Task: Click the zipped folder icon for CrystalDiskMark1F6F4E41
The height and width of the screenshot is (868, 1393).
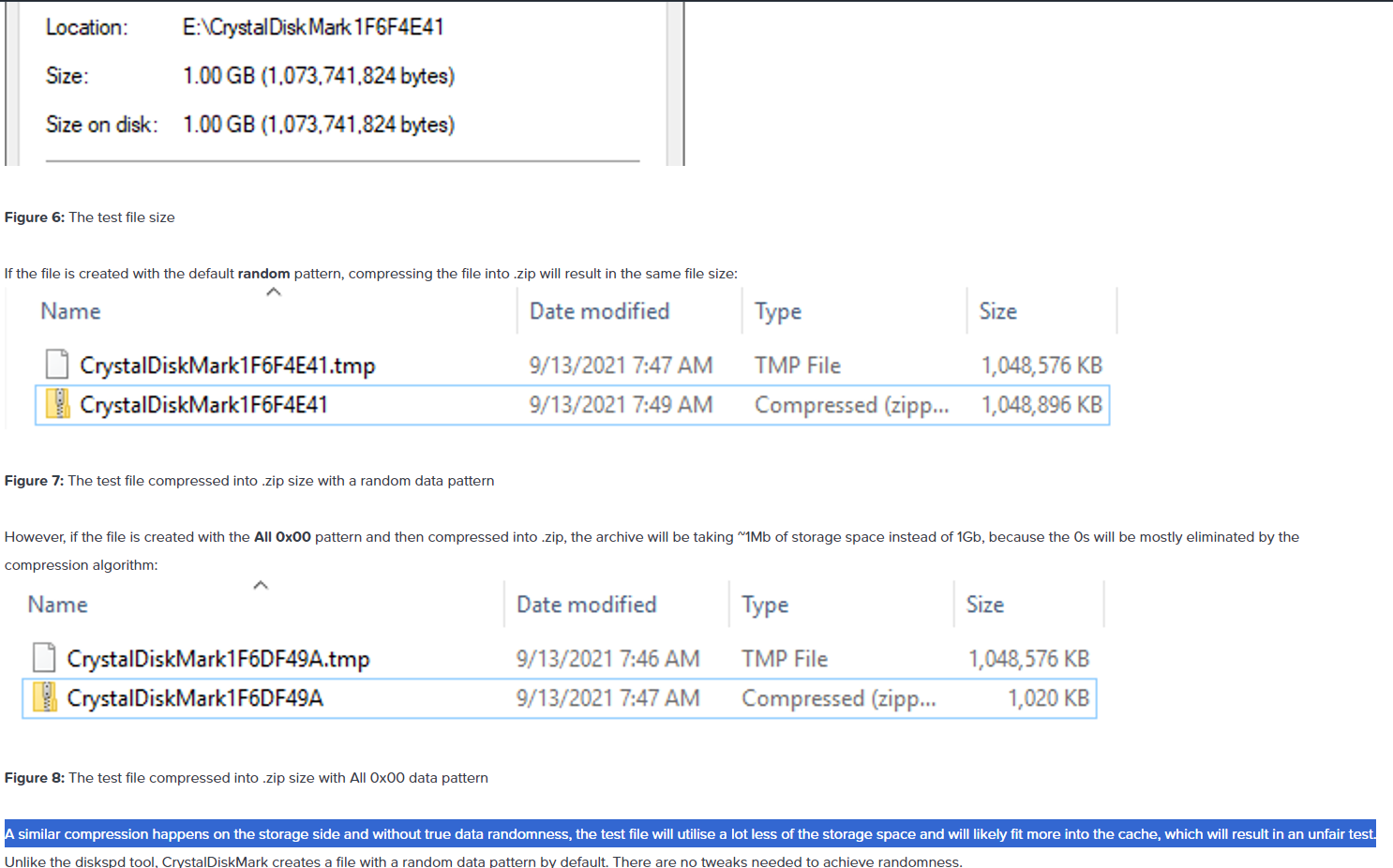Action: coord(57,404)
